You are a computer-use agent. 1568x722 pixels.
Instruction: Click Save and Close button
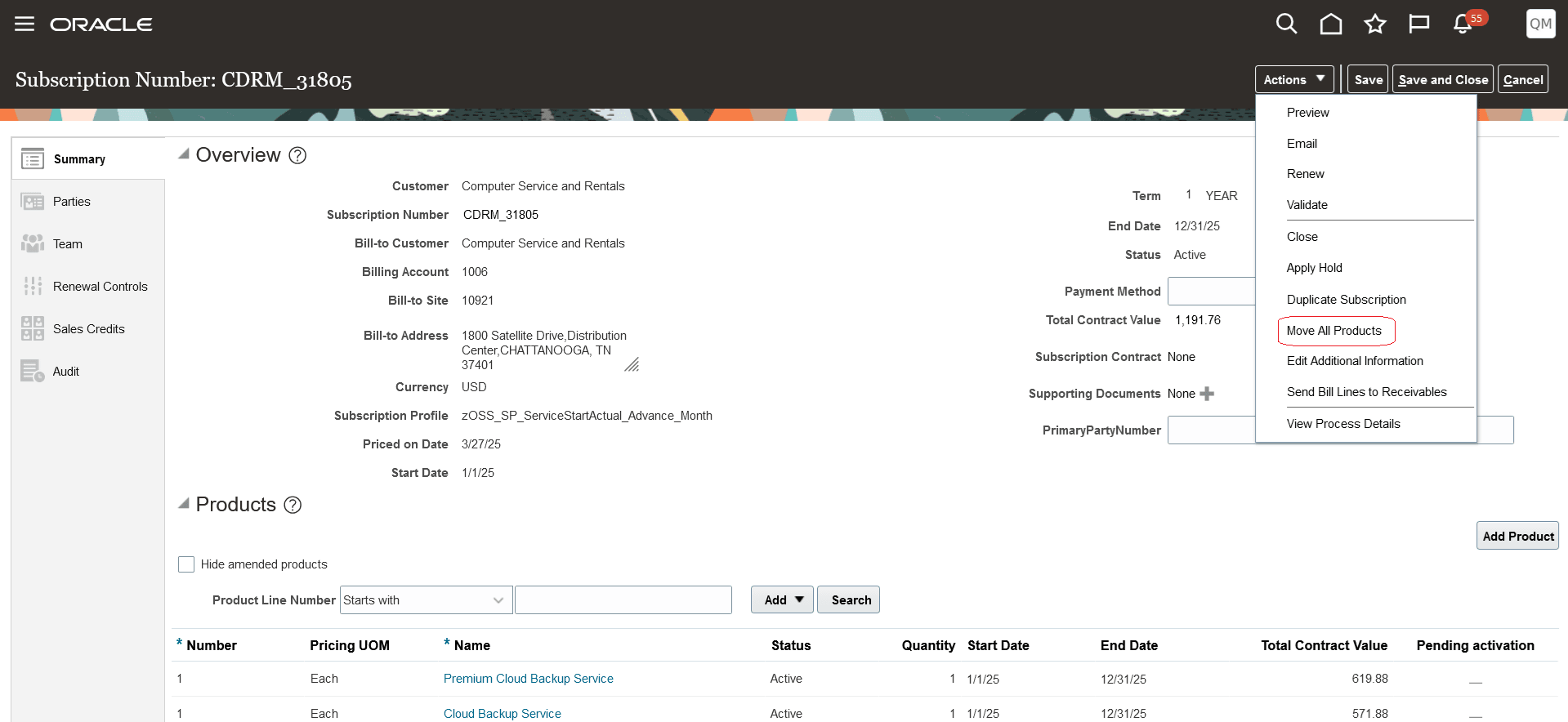(1443, 79)
